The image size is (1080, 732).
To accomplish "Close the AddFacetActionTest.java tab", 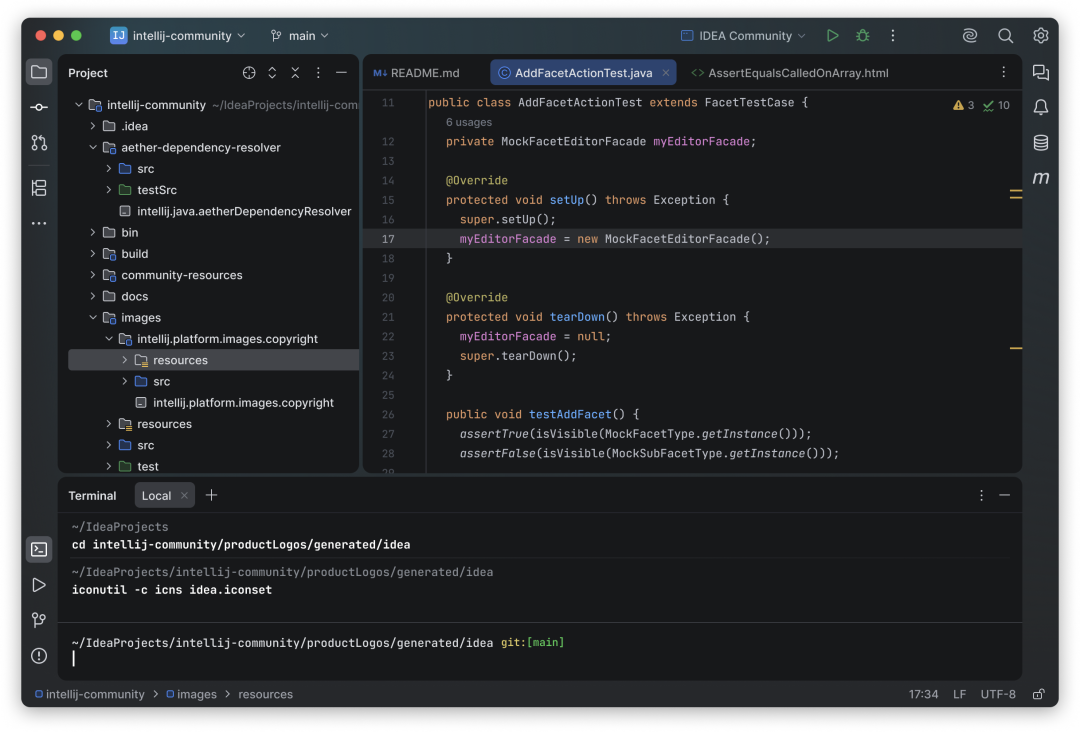I will click(x=664, y=72).
